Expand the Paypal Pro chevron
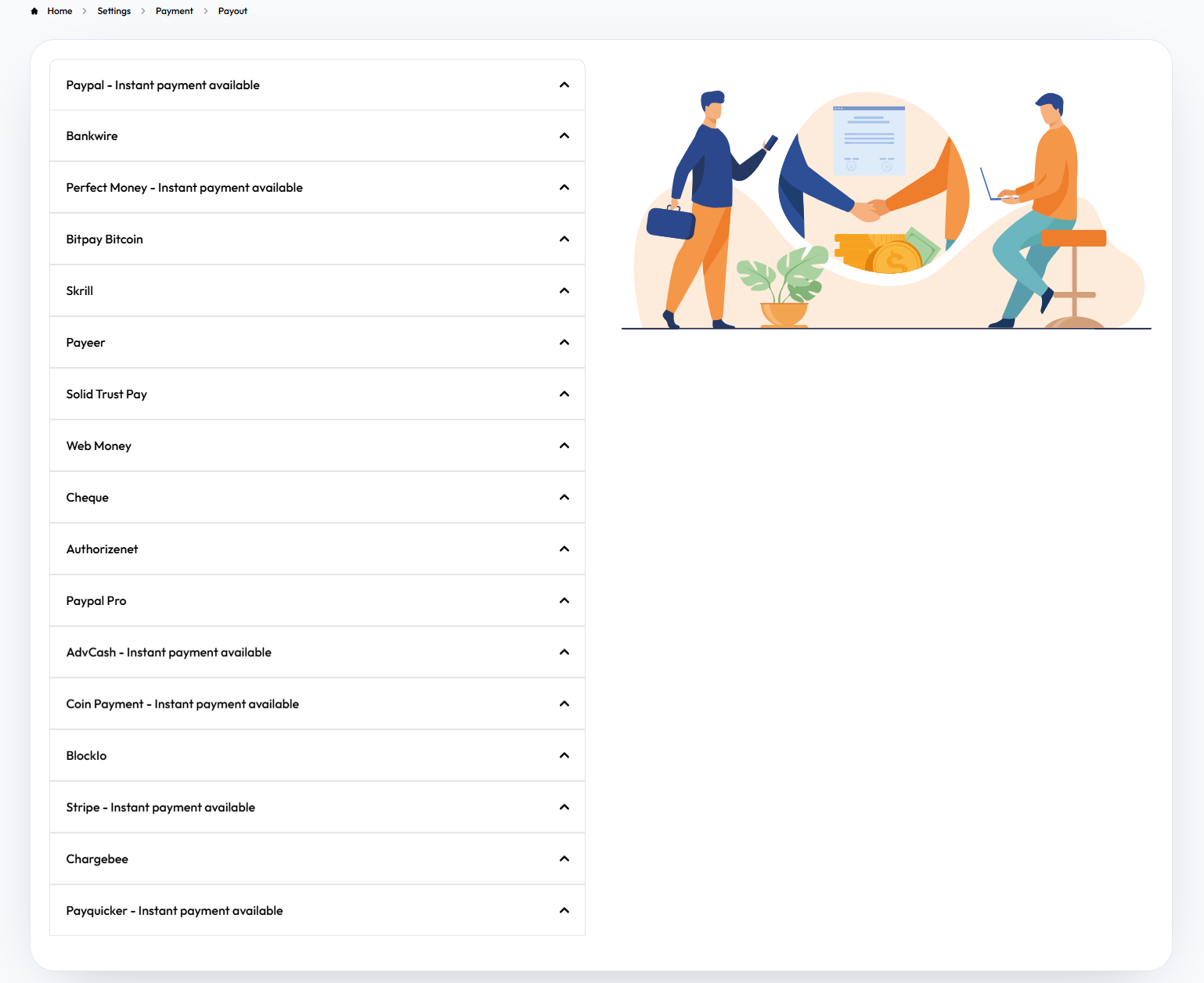This screenshot has width=1204, height=983. point(564,601)
